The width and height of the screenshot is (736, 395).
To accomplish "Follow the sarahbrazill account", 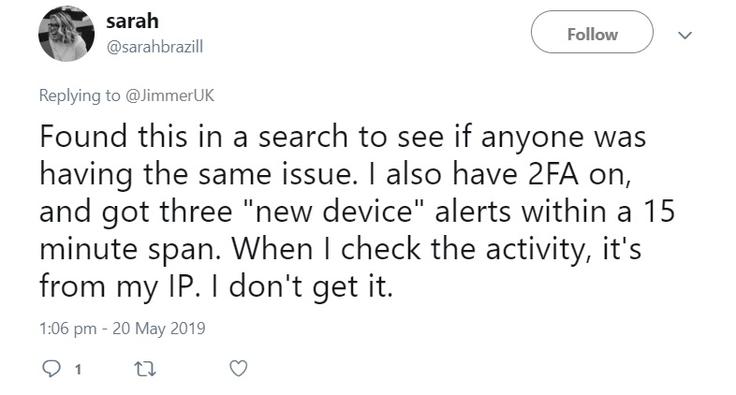I will 592,32.
